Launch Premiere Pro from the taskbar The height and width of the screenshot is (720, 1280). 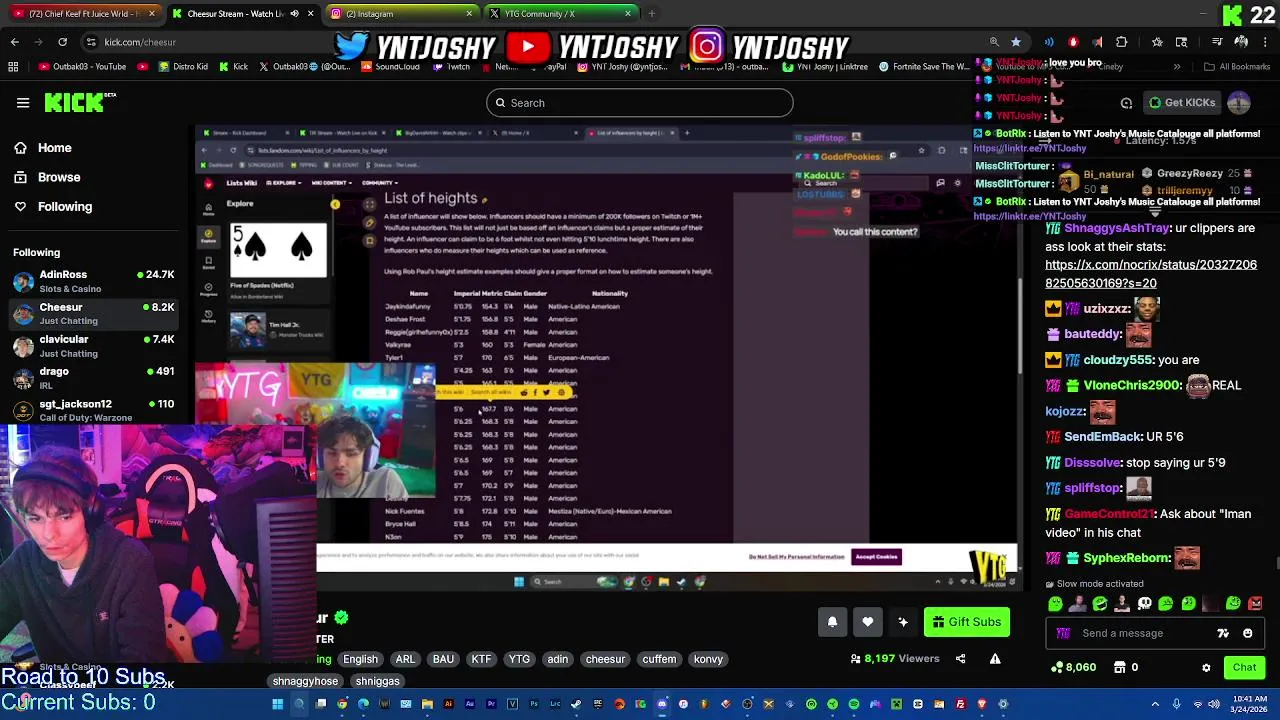[x=491, y=704]
